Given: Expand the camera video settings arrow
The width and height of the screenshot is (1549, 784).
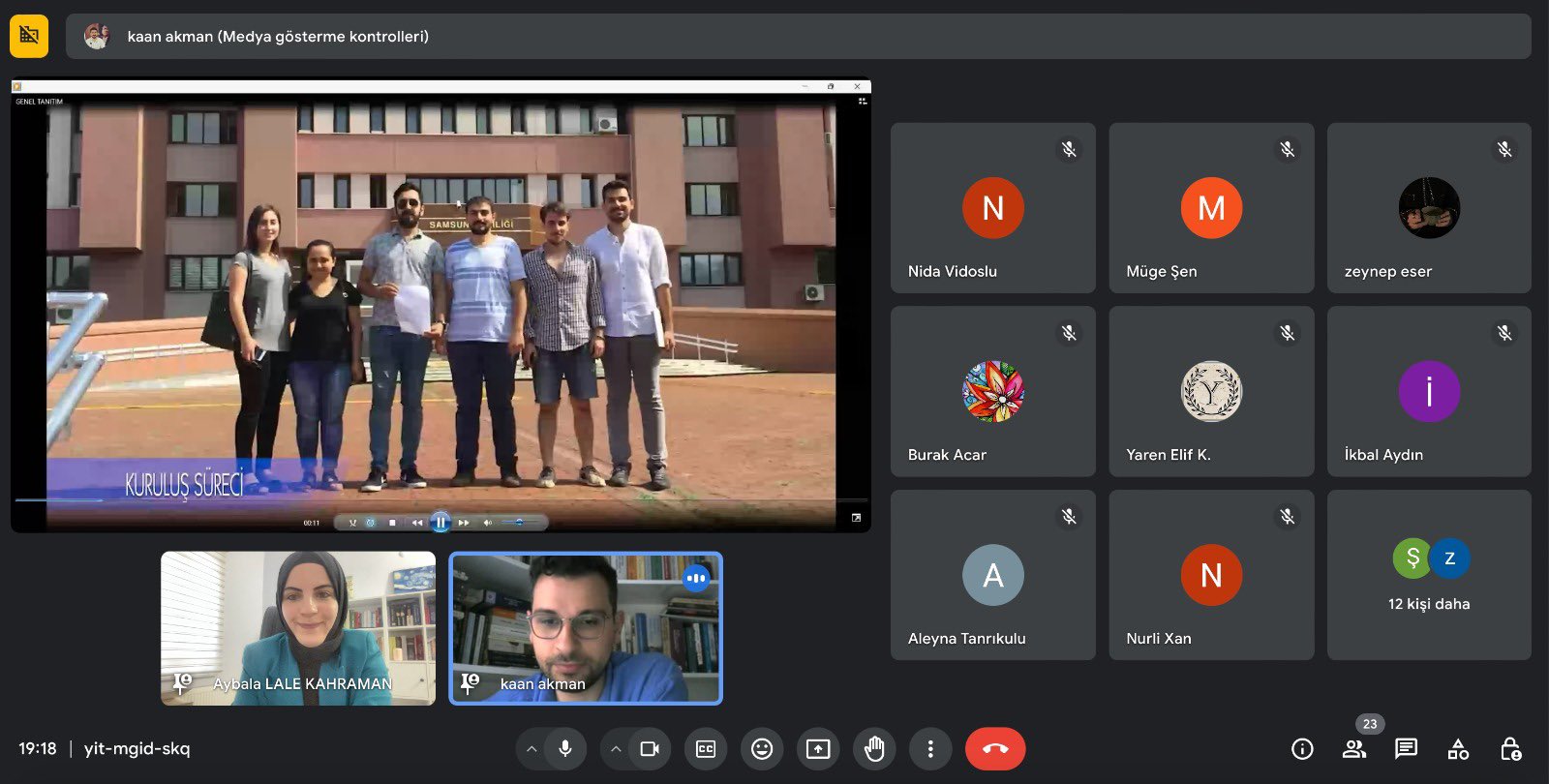Looking at the screenshot, I should pyautogui.click(x=615, y=749).
